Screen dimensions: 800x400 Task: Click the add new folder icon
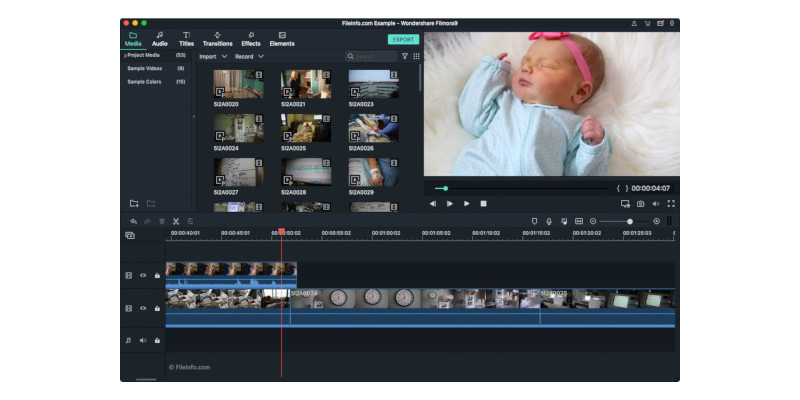click(134, 203)
